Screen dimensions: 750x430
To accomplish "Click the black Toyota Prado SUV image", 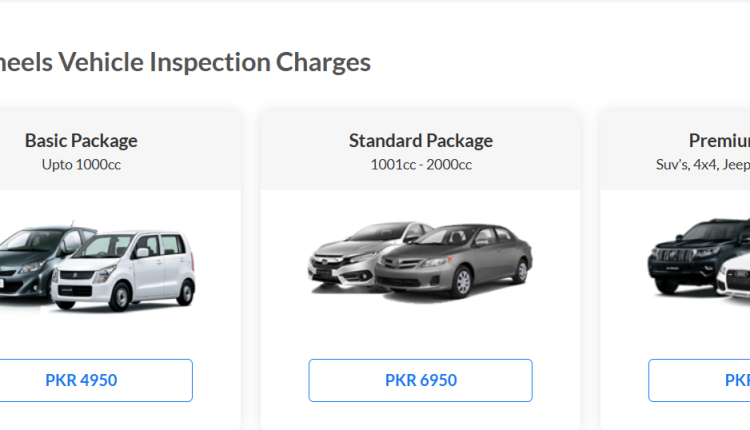I will pyautogui.click(x=696, y=254).
